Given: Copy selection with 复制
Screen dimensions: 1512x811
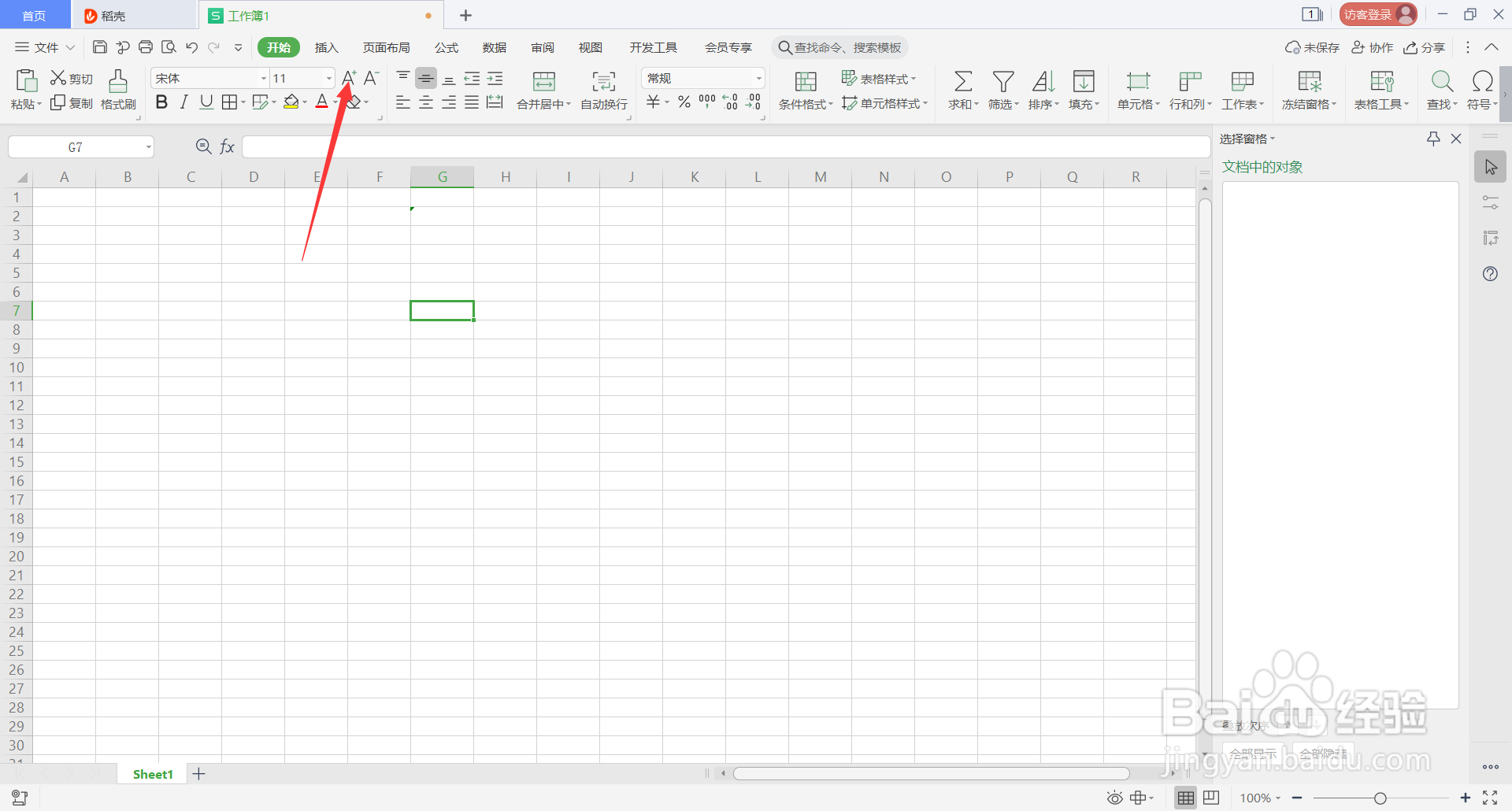Looking at the screenshot, I should click(71, 103).
